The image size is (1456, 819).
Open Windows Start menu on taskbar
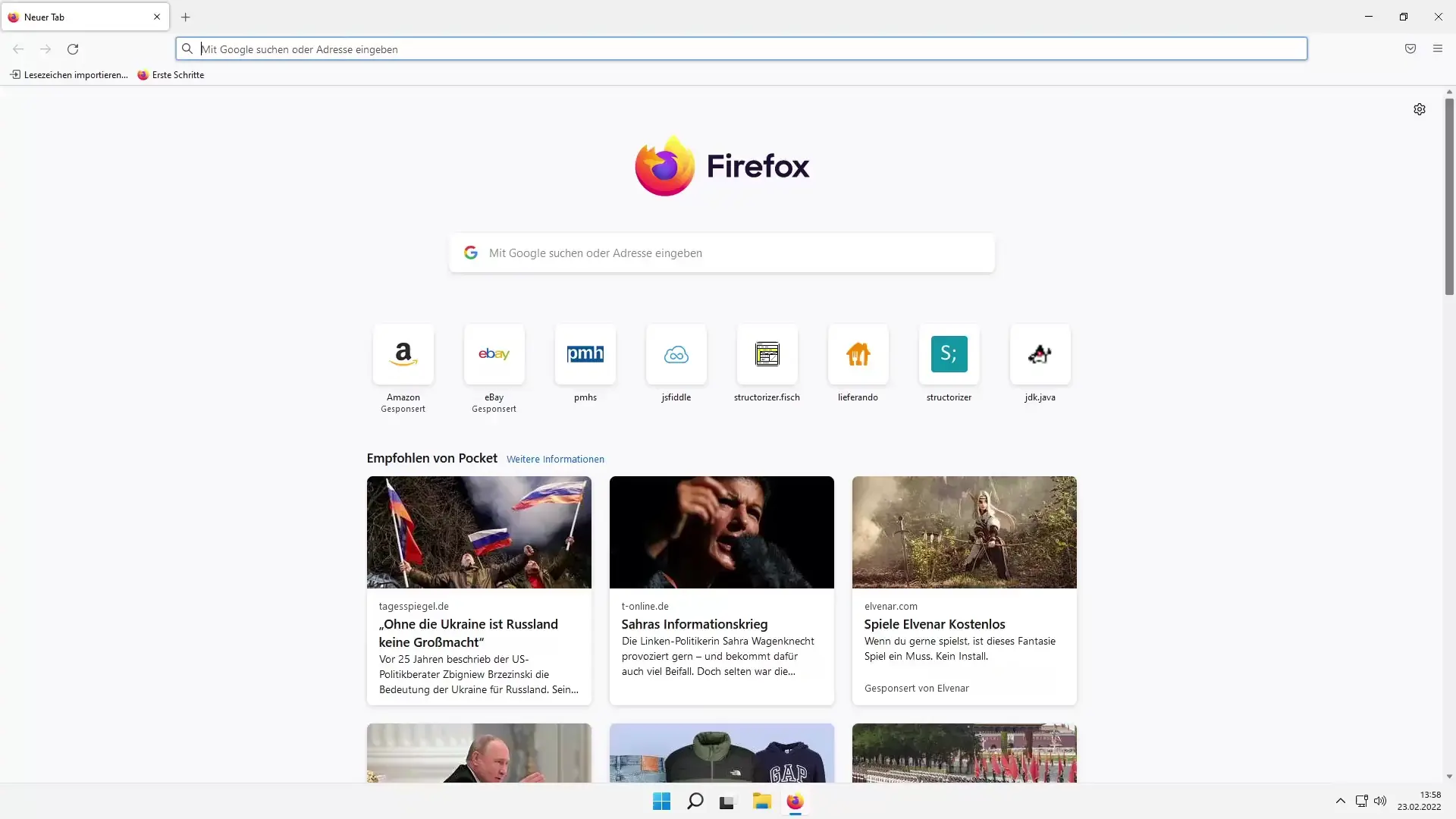(x=661, y=802)
